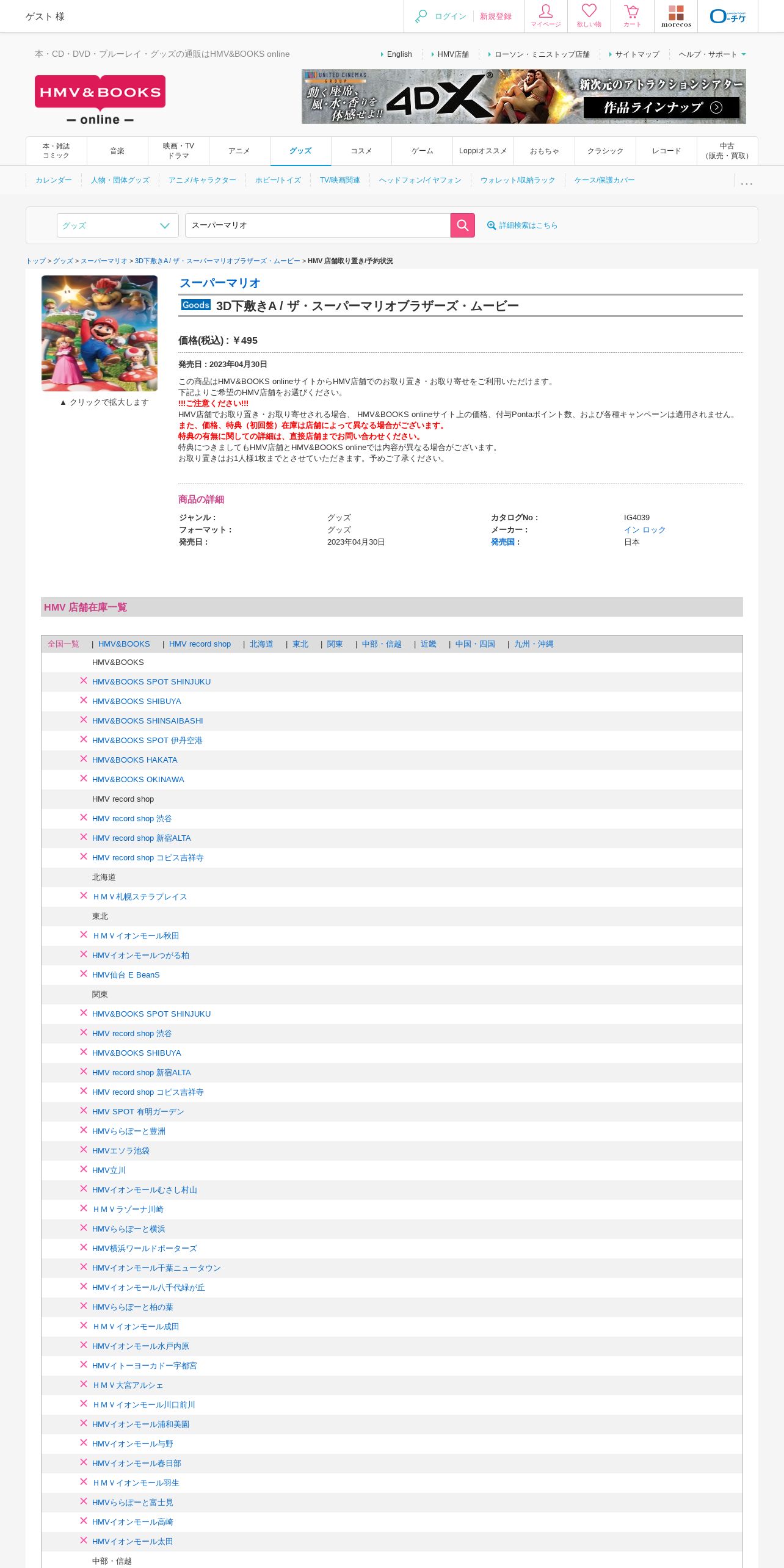Image resolution: width=784 pixels, height=1568 pixels.
Task: Open HMV横浜ワールドポーターズ store link
Action: click(145, 1249)
